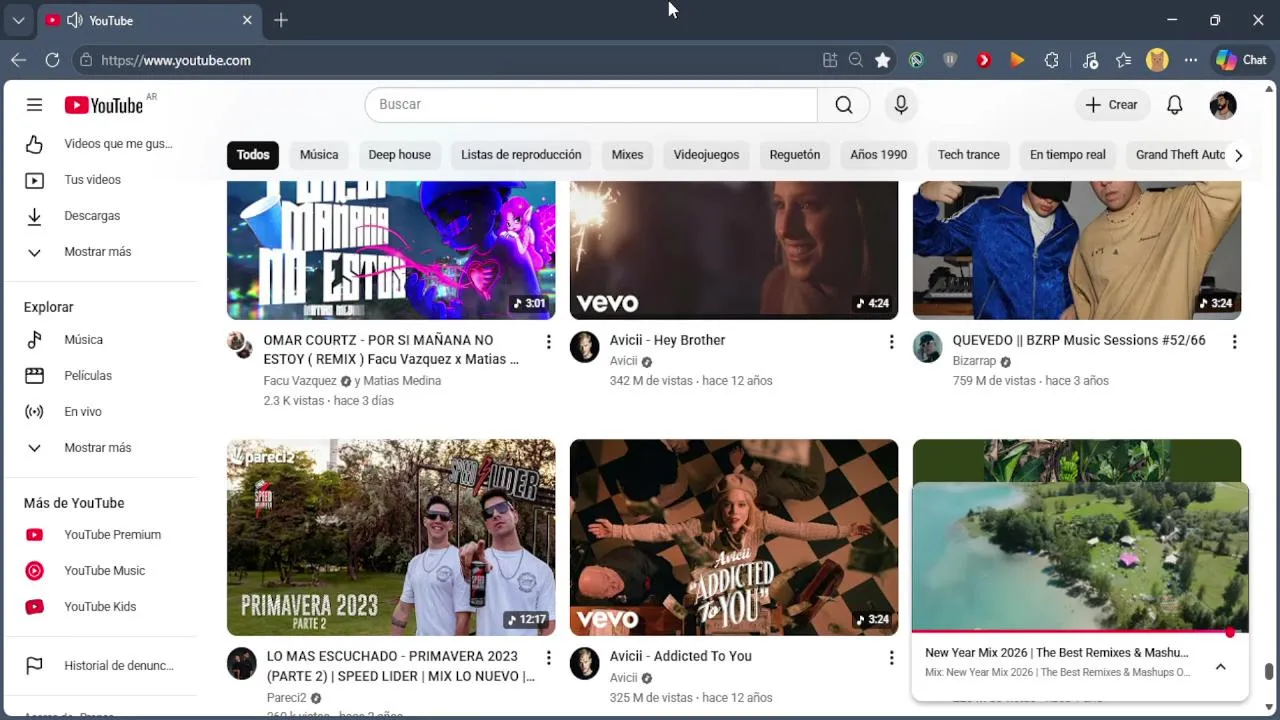The width and height of the screenshot is (1280, 720).
Task: Click the magnifier search button
Action: 844,105
